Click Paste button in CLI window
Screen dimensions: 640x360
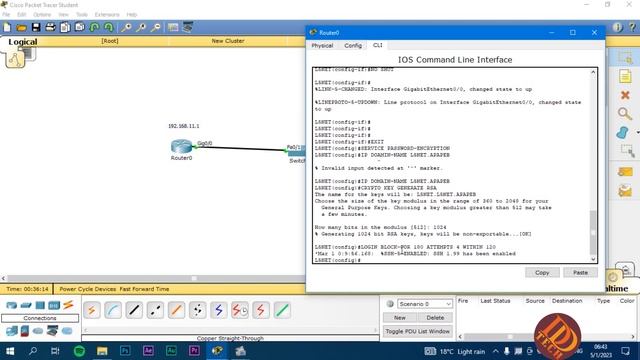click(580, 272)
